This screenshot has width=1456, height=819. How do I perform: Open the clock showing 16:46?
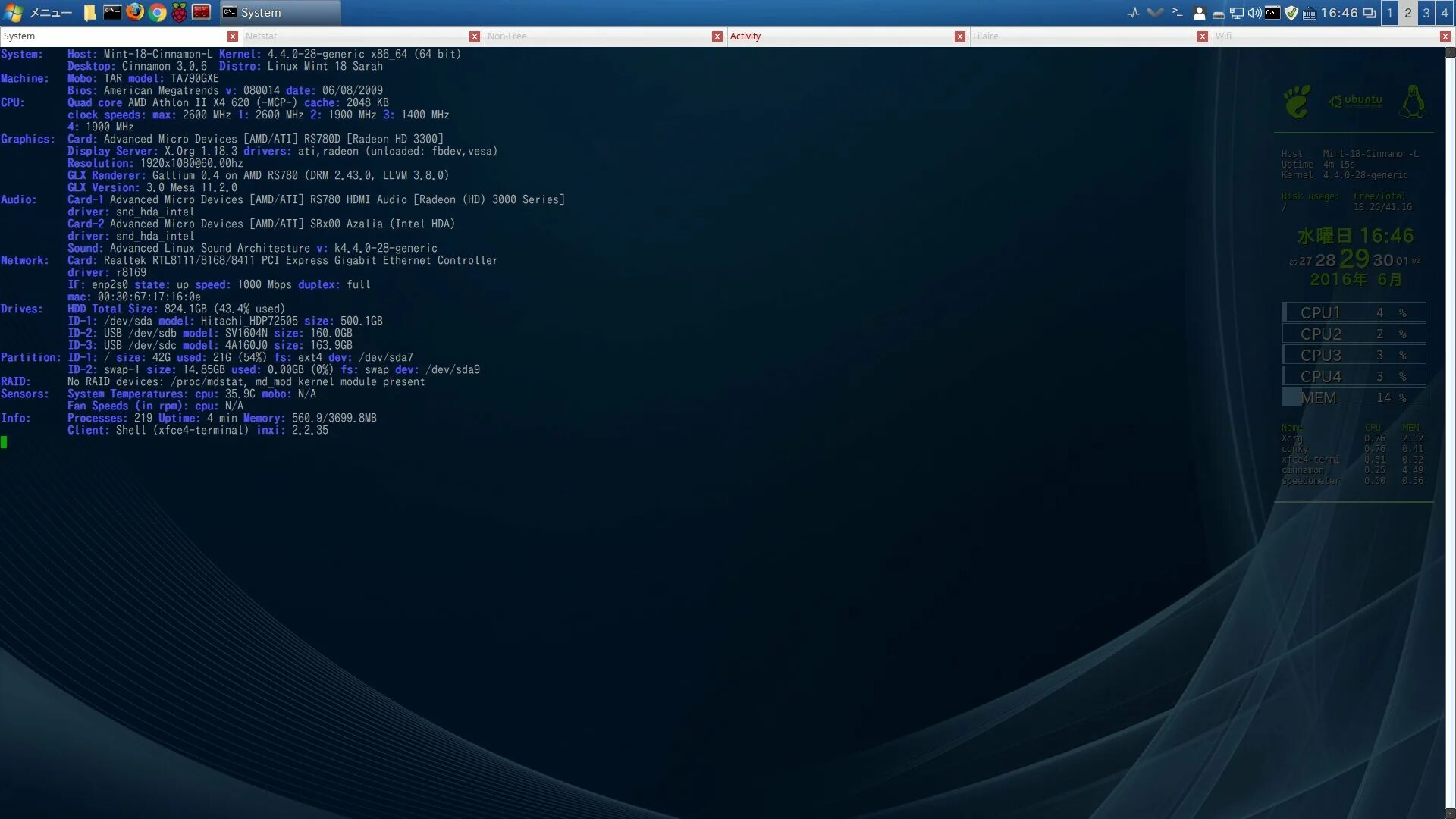pos(1339,13)
